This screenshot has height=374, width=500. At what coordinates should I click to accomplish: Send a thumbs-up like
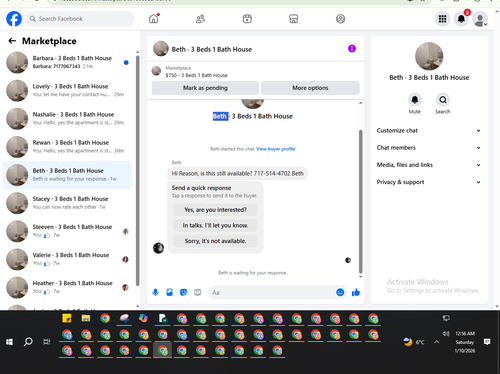click(356, 292)
